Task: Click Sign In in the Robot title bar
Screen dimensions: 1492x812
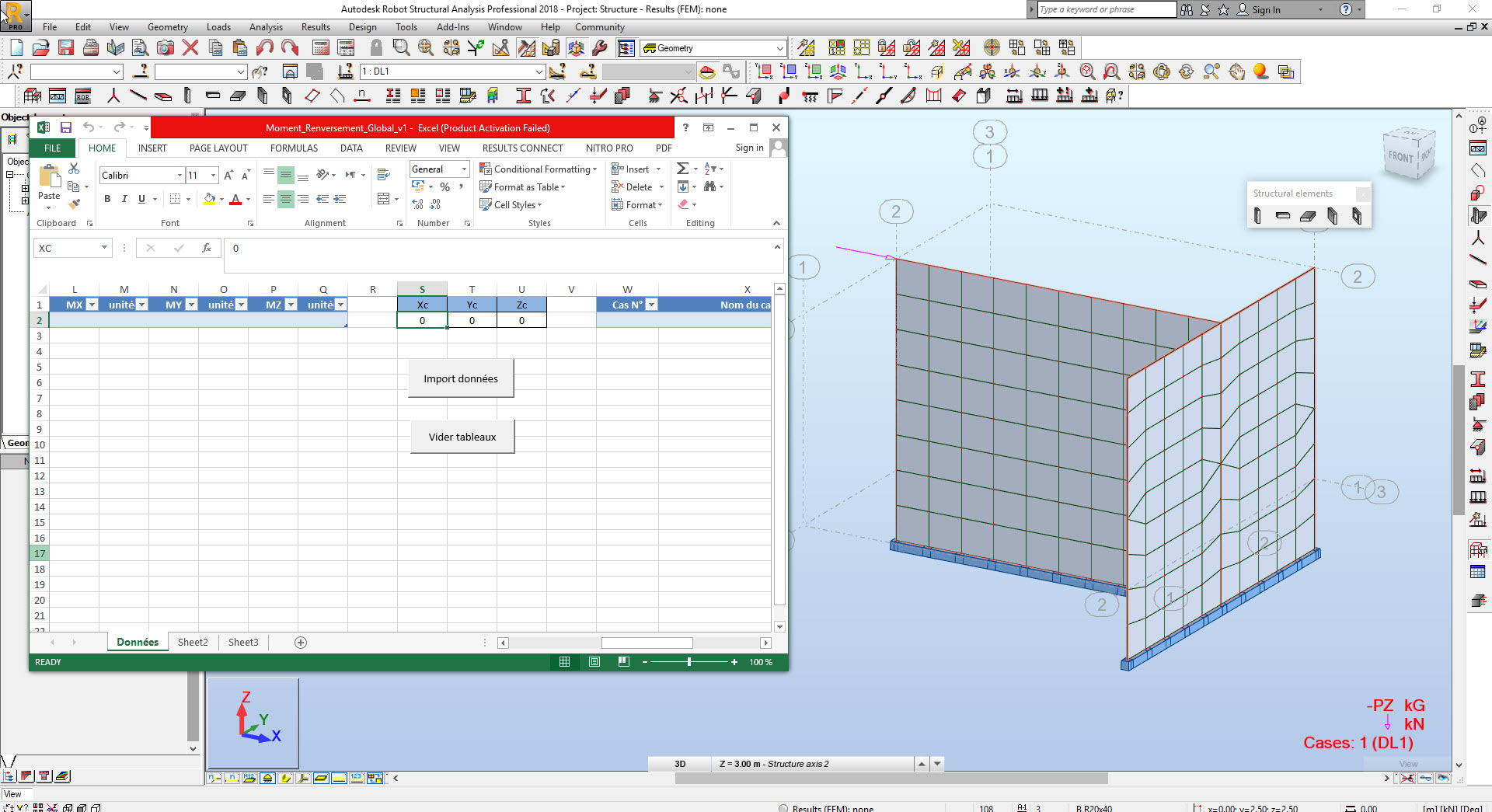Action: tap(1266, 9)
